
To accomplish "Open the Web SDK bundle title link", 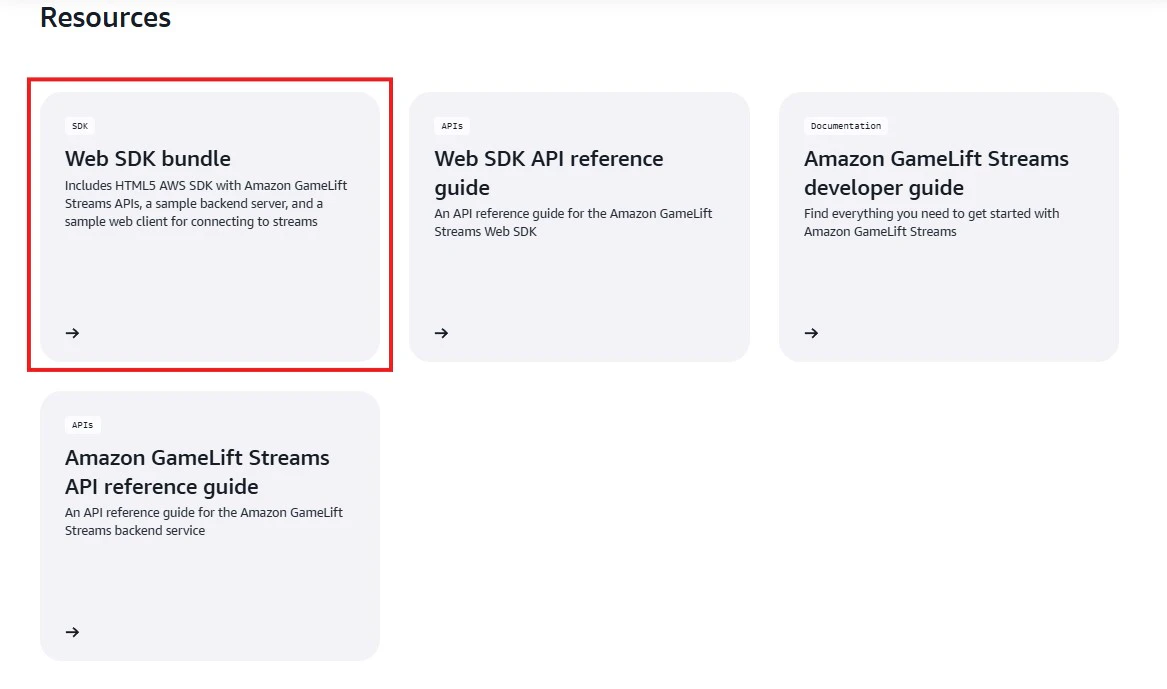I will click(147, 158).
